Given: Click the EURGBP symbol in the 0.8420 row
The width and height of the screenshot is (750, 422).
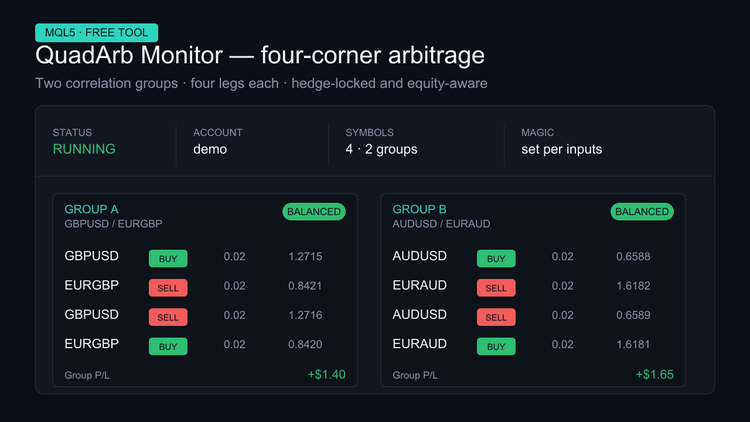Looking at the screenshot, I should [x=91, y=344].
